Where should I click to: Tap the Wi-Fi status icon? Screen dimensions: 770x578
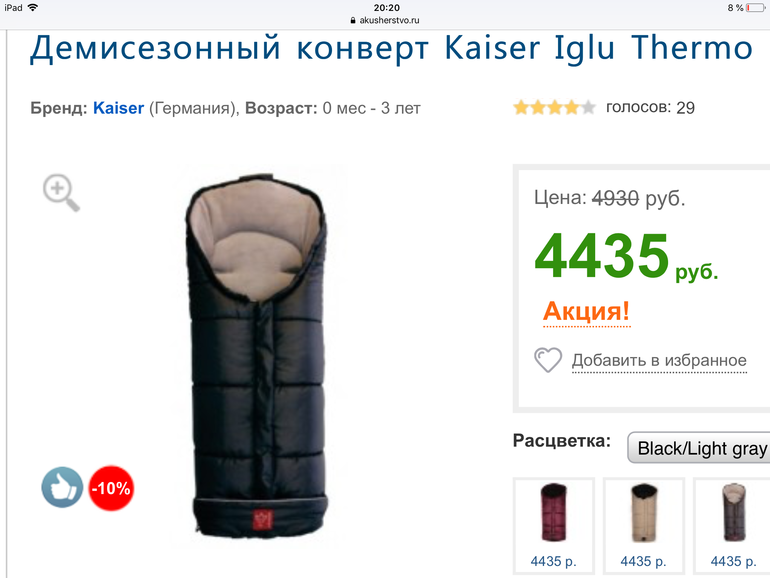[x=33, y=7]
